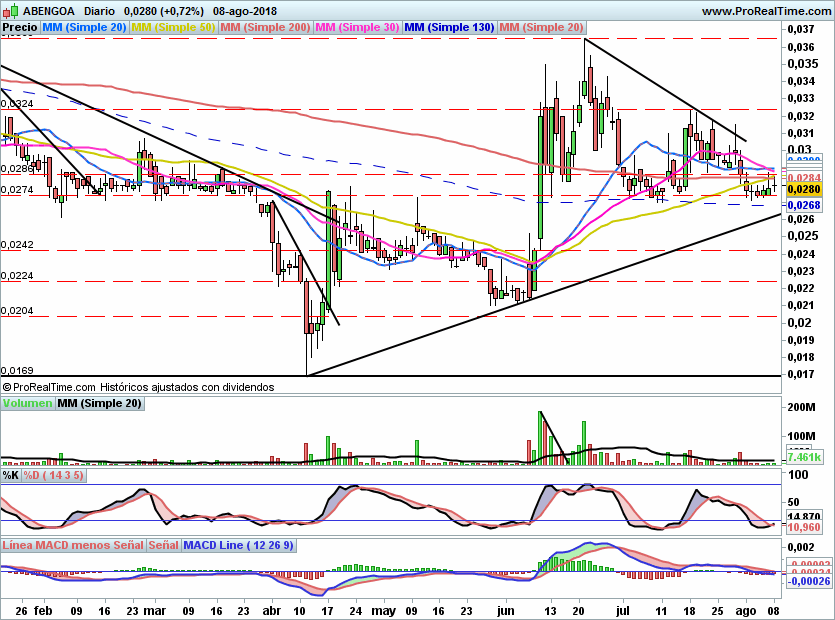Select the MM (Simple 20) label beside Volumen
The width and height of the screenshot is (835, 620).
point(100,403)
